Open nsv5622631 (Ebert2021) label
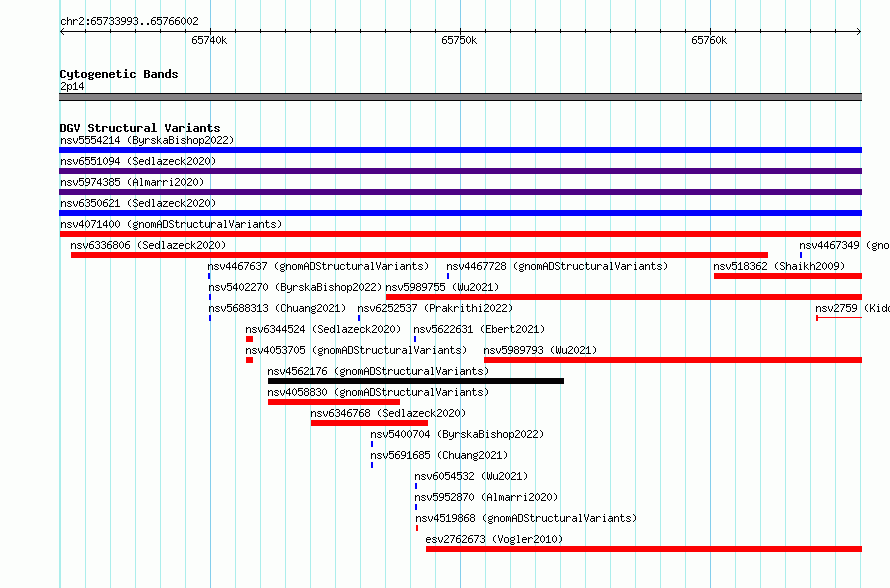The height and width of the screenshot is (588, 890). click(x=479, y=329)
